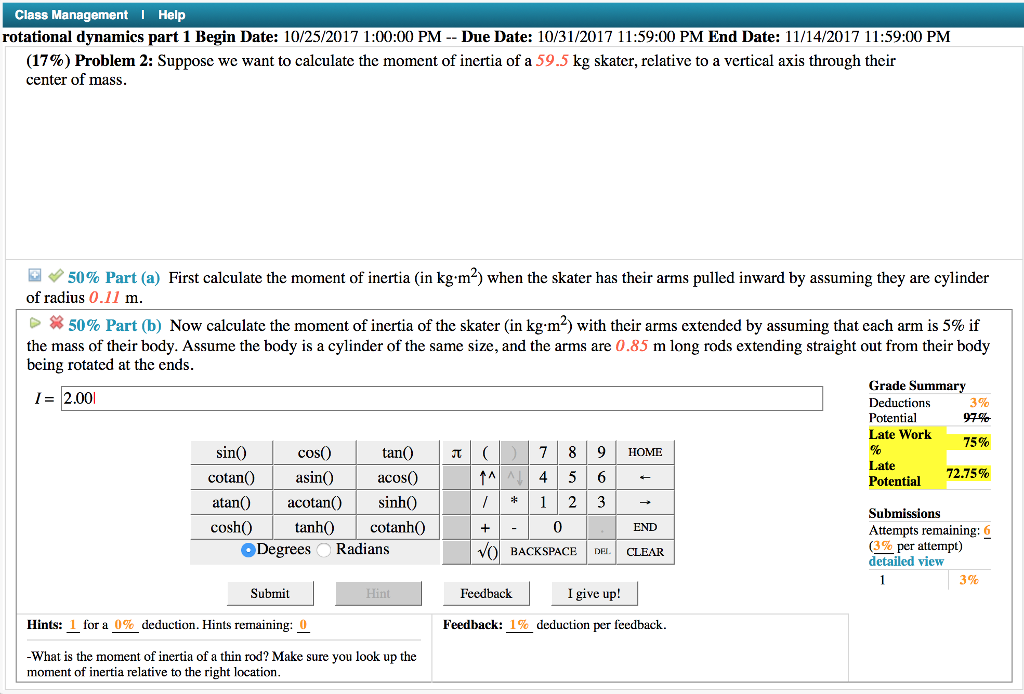Click the I give up! button

(x=594, y=593)
